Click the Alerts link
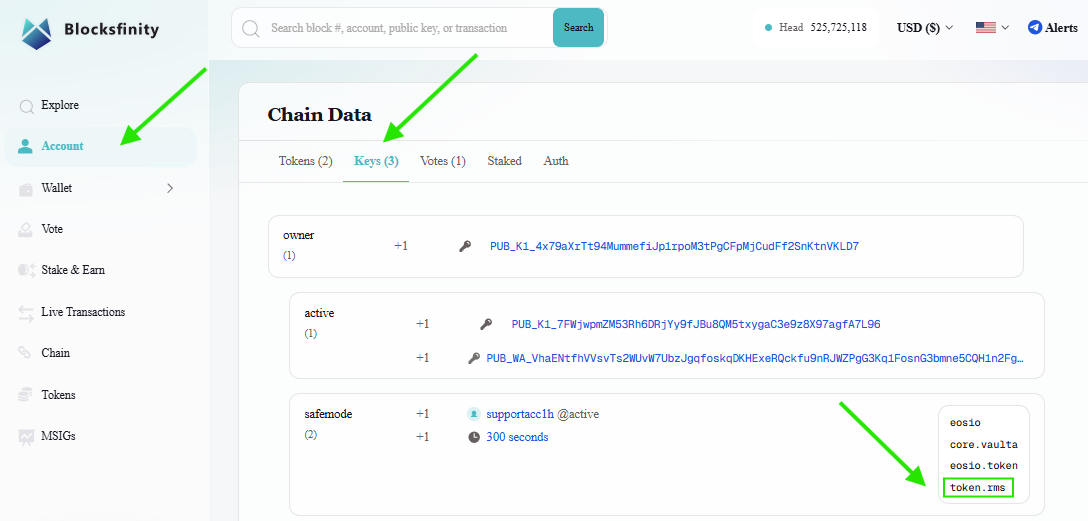The image size is (1088, 521). tap(1061, 28)
